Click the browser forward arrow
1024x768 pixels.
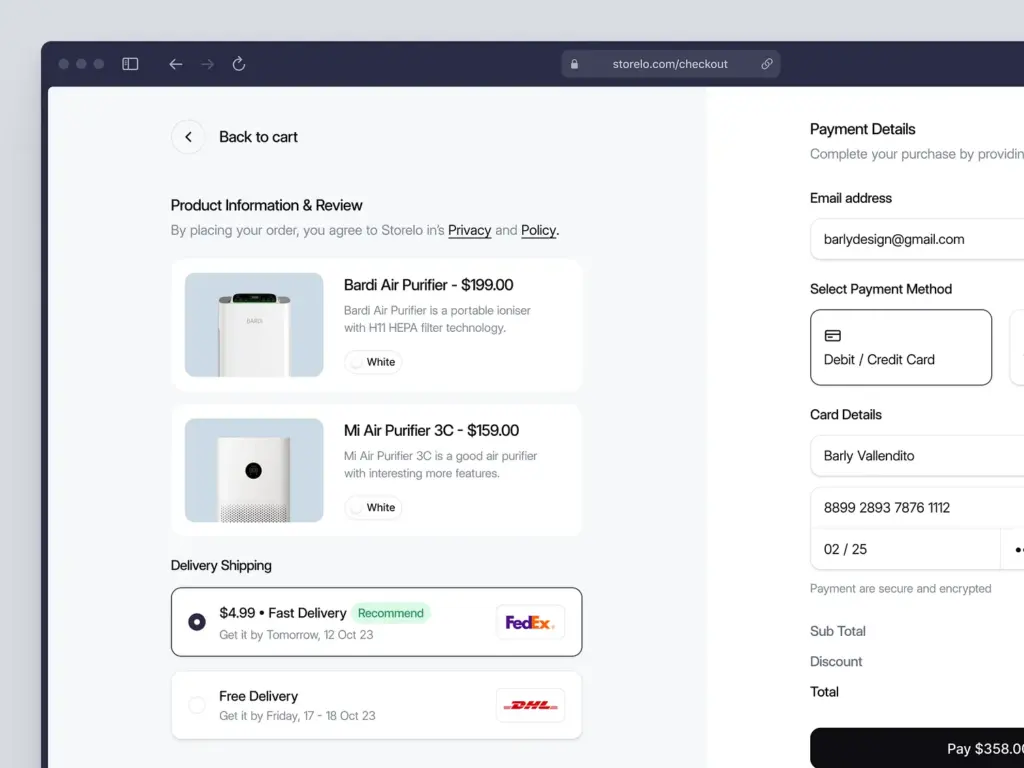point(207,64)
